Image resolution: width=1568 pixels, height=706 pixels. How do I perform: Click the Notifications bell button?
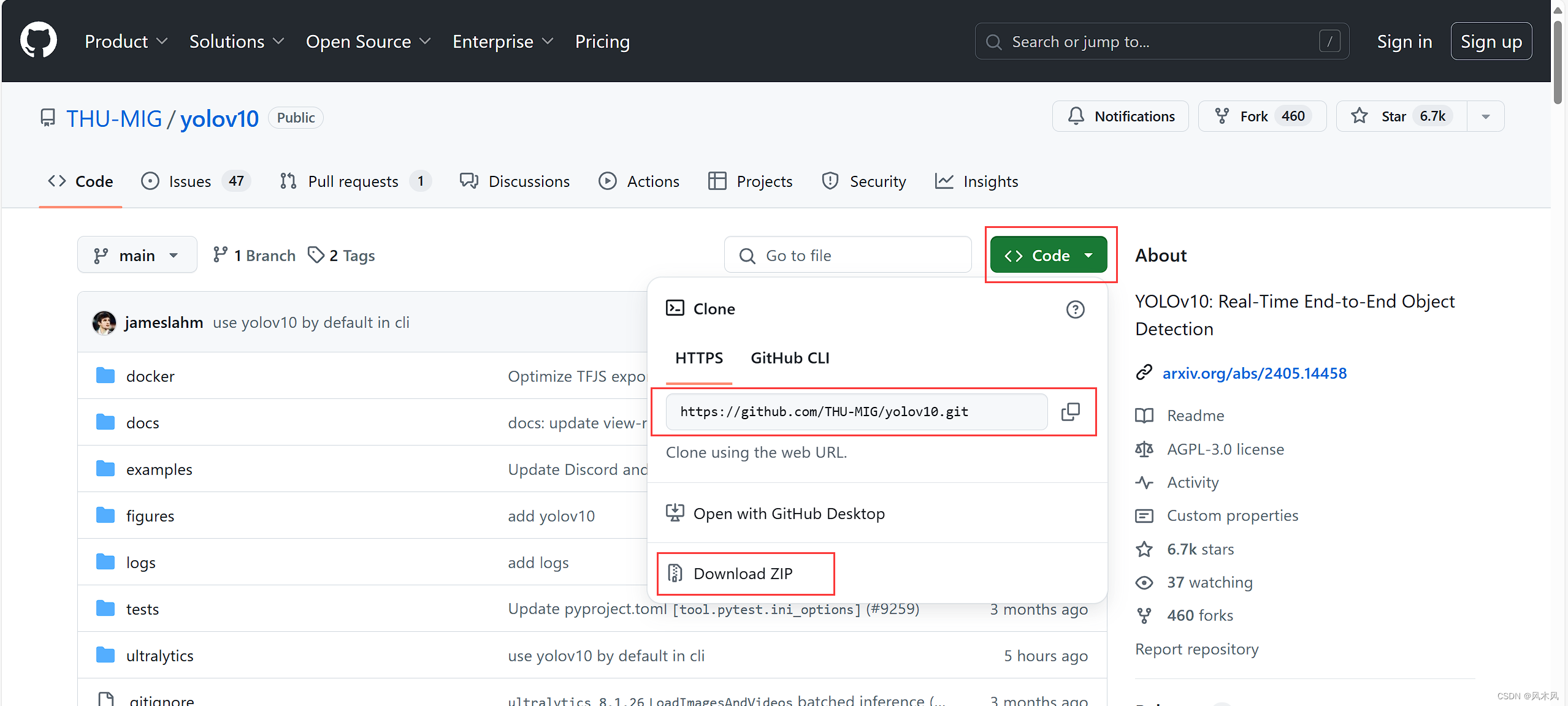click(x=1120, y=116)
